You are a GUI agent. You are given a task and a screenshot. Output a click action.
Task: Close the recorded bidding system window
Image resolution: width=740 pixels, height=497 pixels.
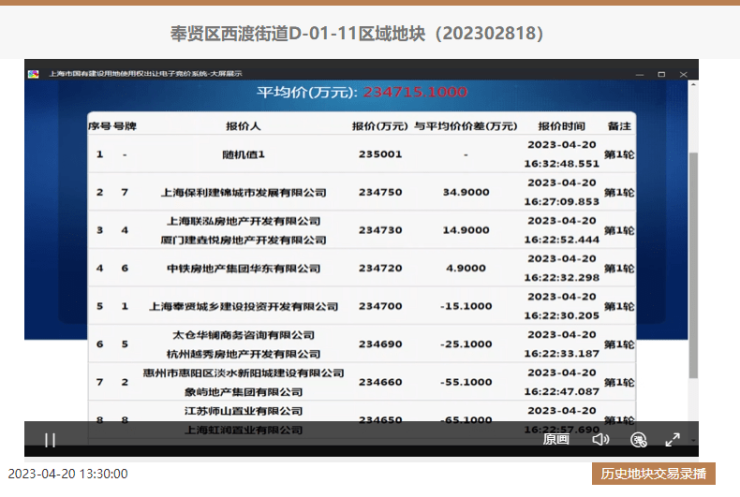click(683, 75)
